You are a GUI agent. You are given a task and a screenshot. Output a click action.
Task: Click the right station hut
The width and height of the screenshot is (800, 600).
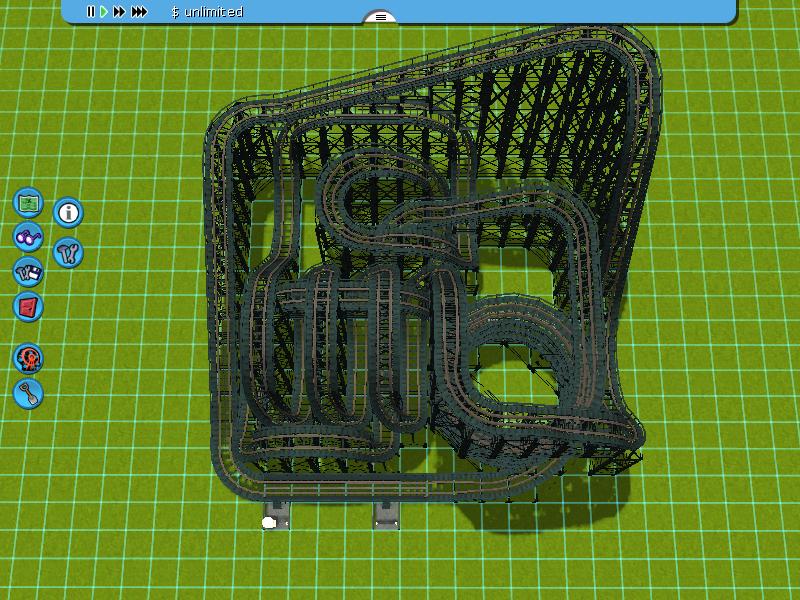point(386,516)
